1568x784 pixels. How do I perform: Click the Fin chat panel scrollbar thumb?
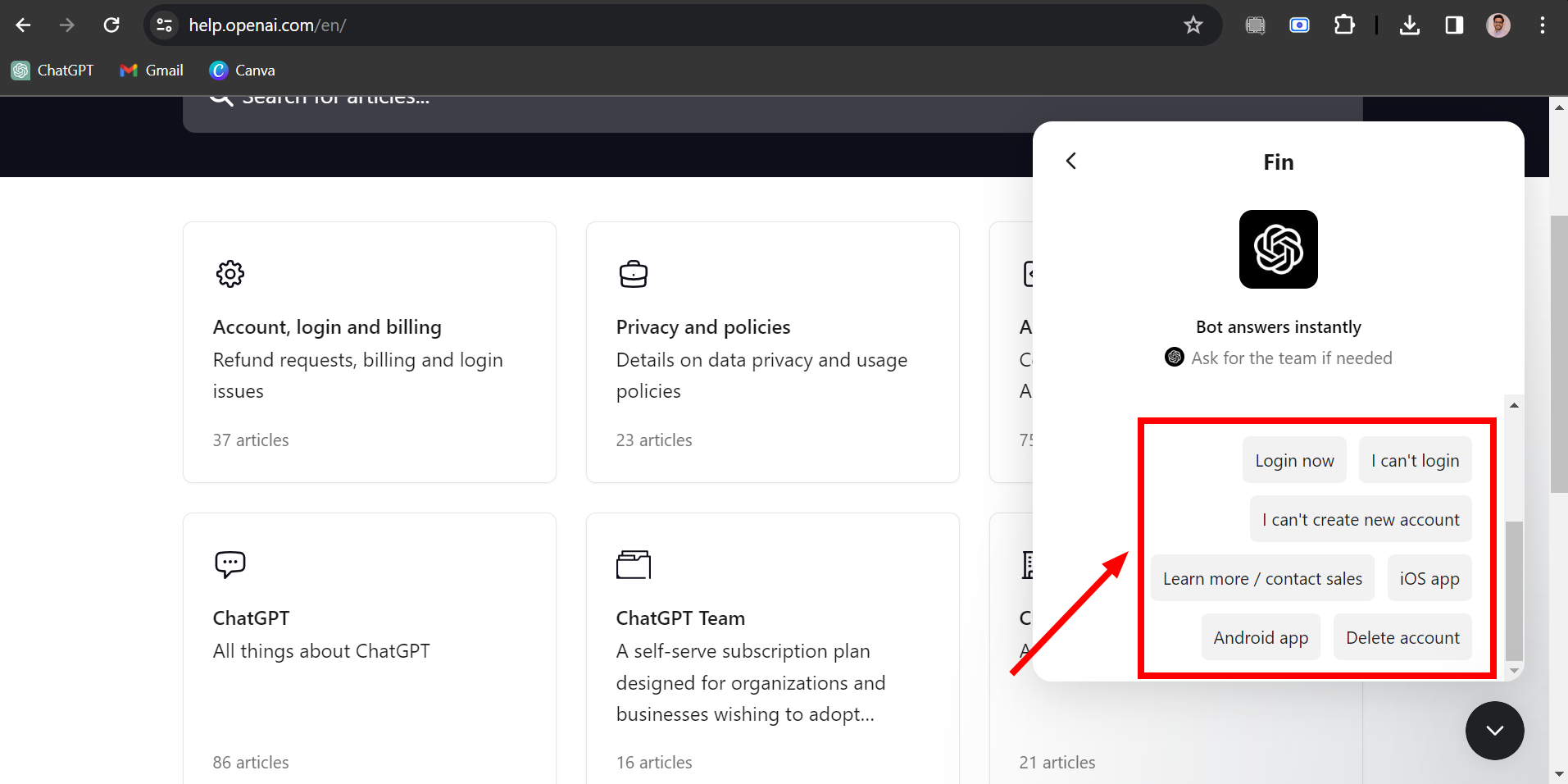pos(1515,590)
